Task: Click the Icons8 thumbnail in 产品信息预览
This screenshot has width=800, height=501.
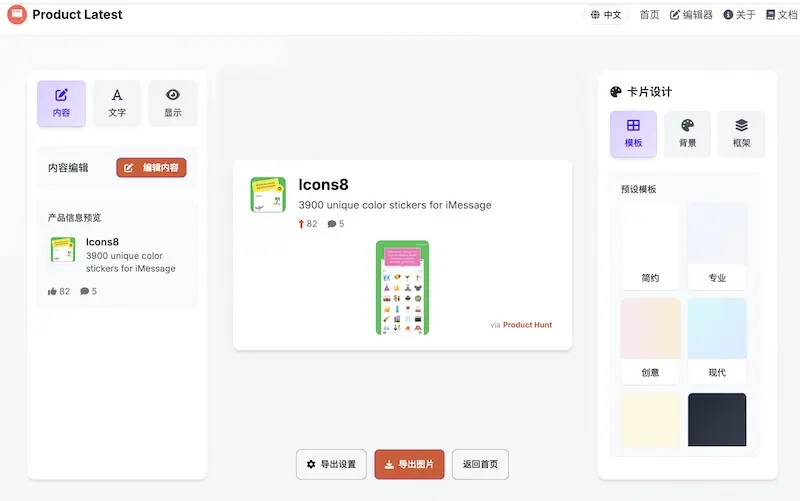Action: (63, 249)
